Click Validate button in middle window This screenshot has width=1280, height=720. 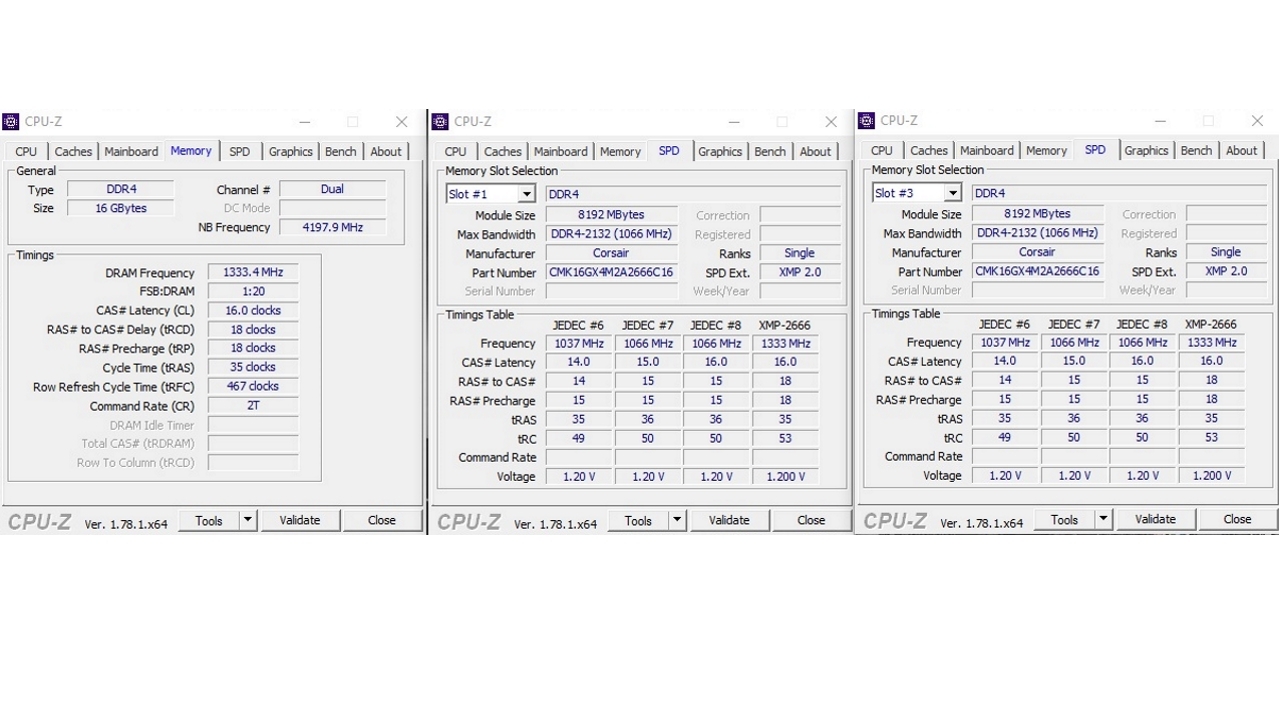point(729,520)
